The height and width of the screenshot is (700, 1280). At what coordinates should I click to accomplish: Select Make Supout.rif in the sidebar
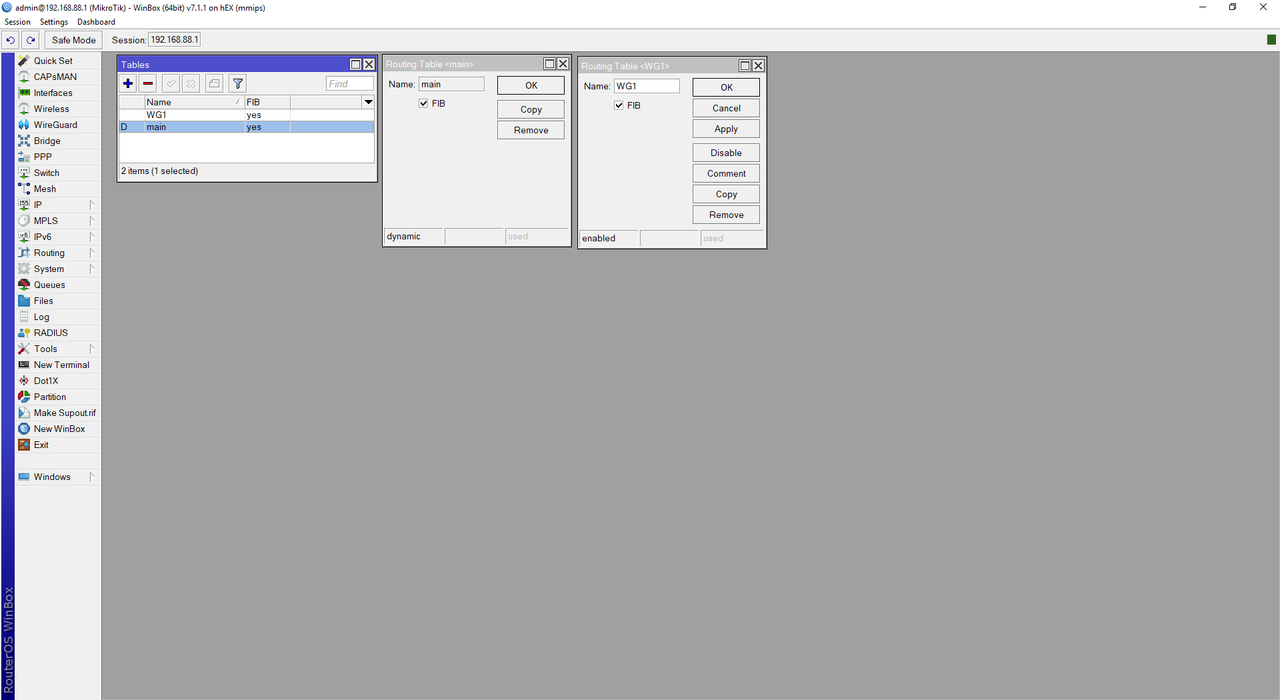(x=58, y=413)
